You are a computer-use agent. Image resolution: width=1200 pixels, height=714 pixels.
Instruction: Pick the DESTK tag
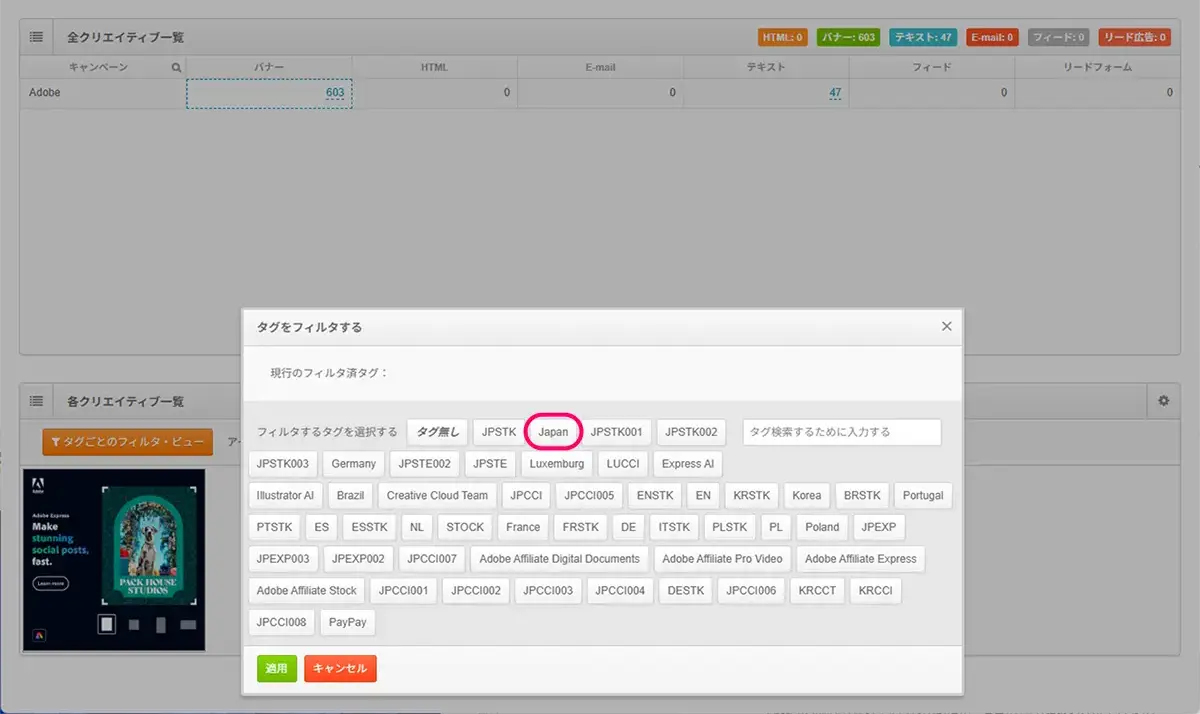click(x=686, y=591)
